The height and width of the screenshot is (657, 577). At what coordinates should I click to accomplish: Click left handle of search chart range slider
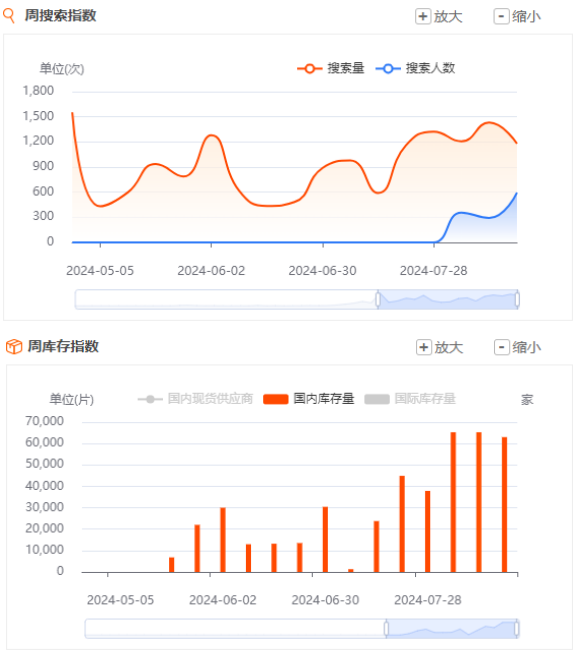tap(378, 300)
